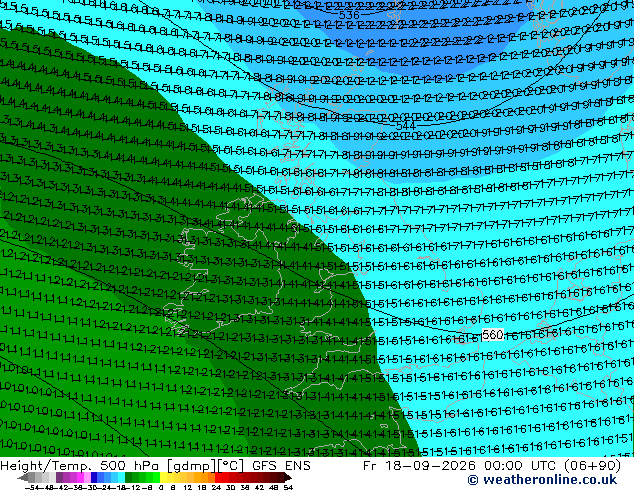Viewport: 634px width, 490px height.
Task: Select the dark blue swatch in the legend
Action: point(94,477)
